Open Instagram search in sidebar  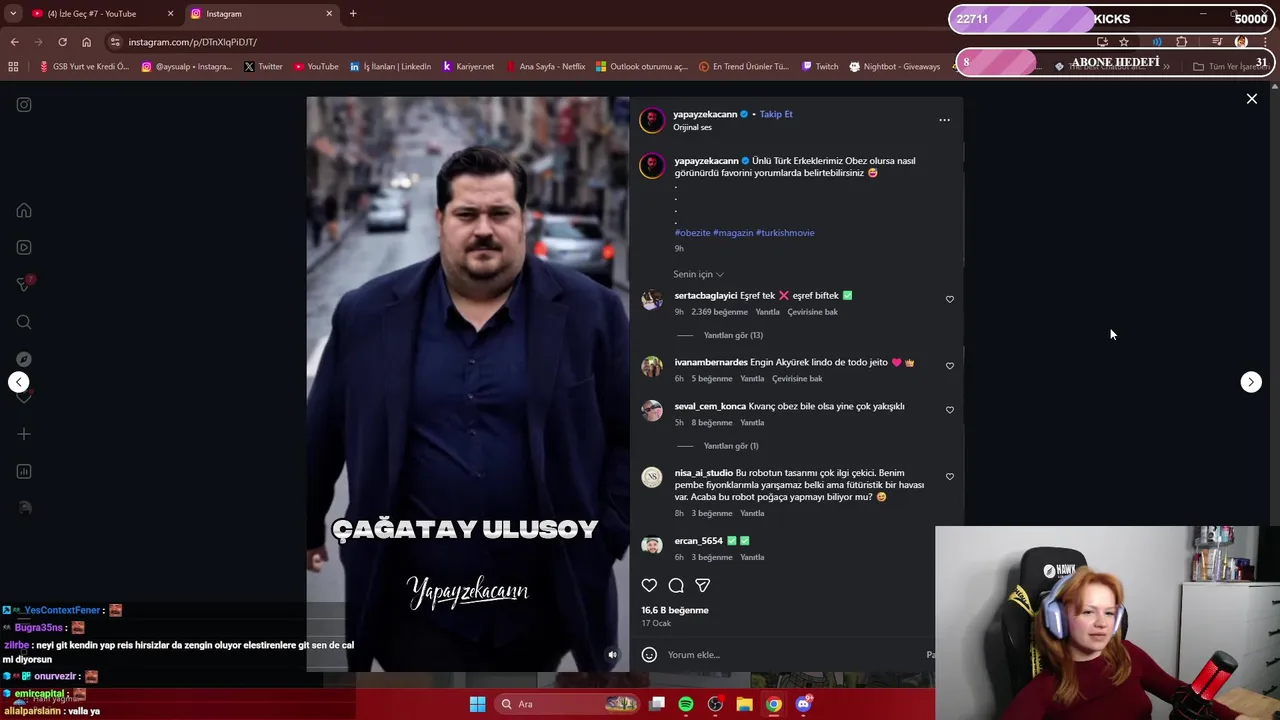coord(24,322)
